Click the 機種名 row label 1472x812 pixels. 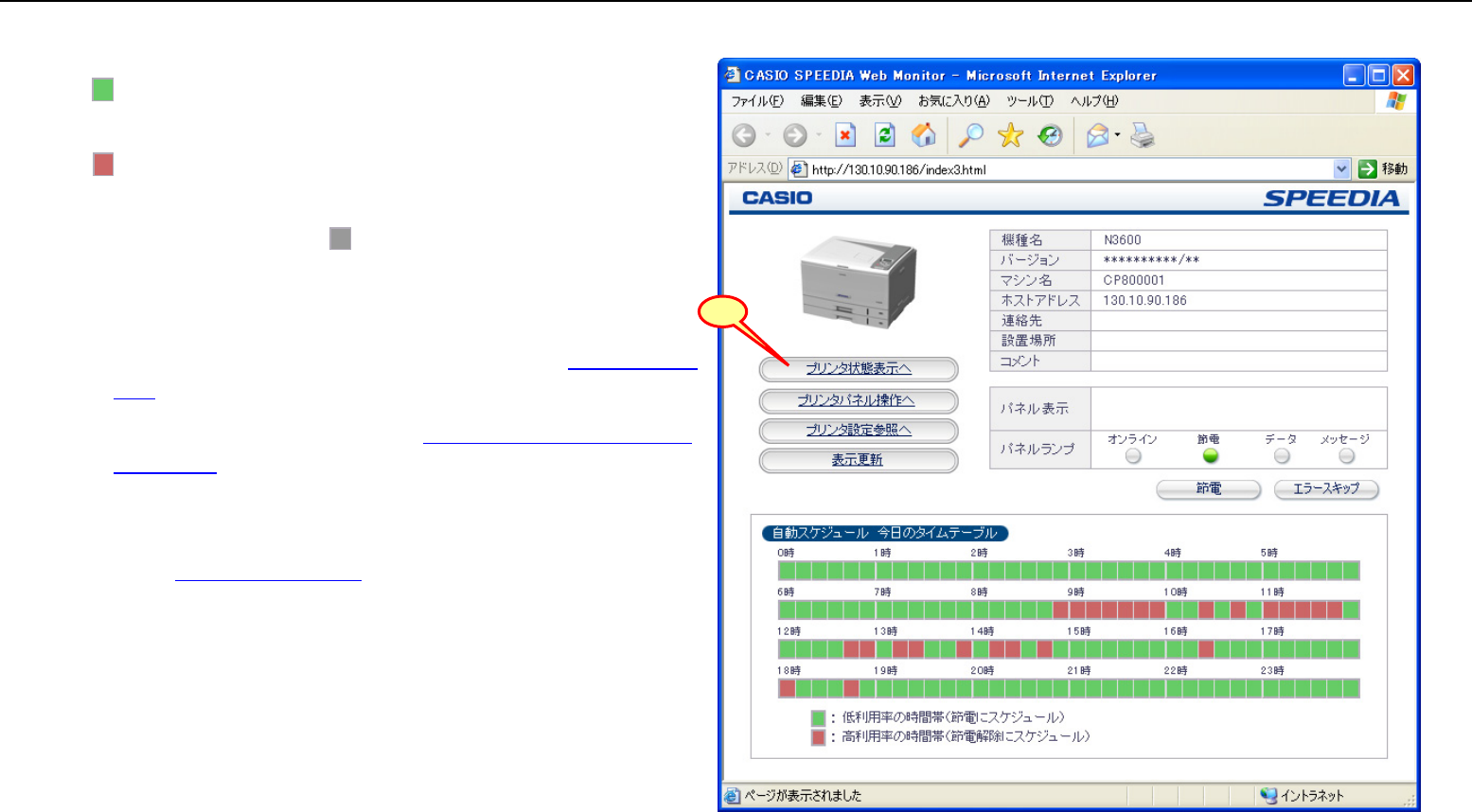[x=1021, y=240]
